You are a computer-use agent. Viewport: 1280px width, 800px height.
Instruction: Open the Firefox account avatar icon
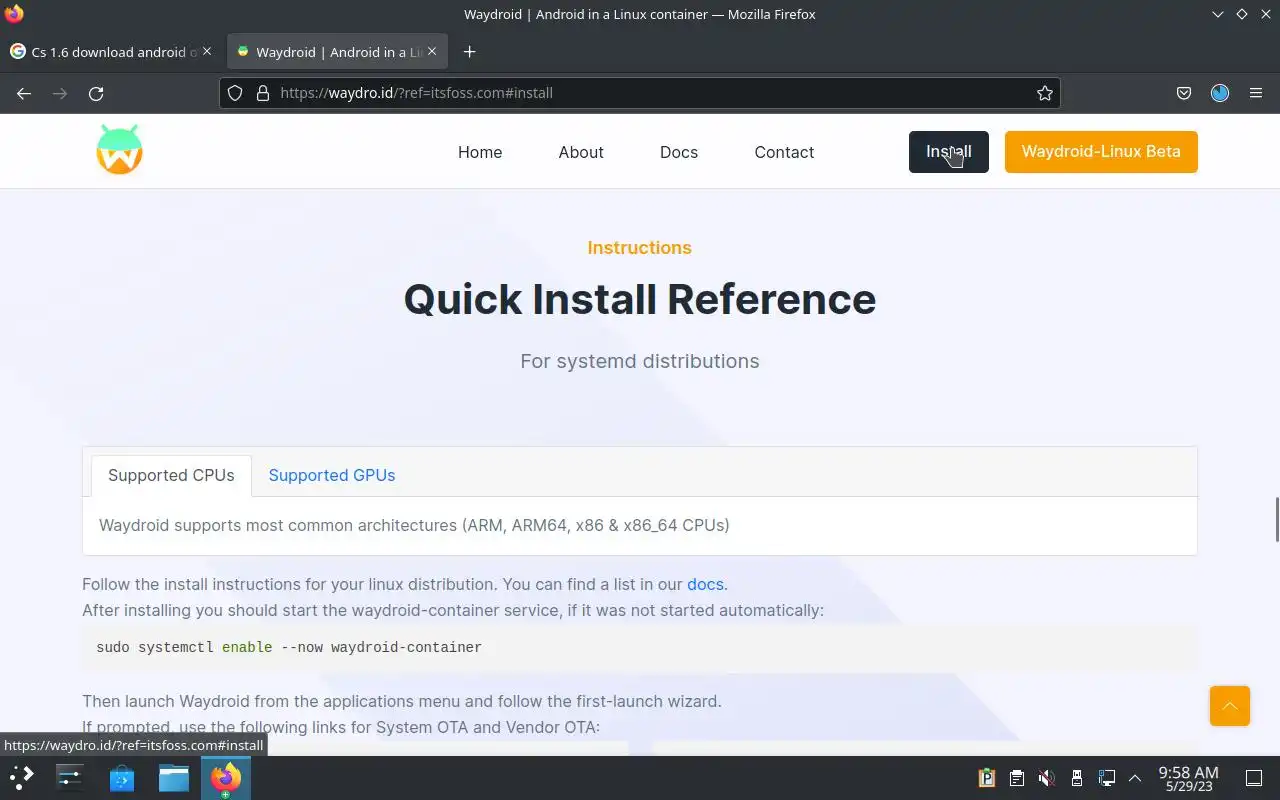click(1220, 93)
